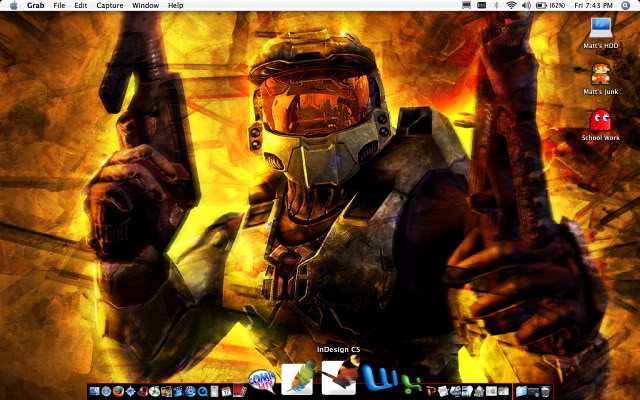640x400 pixels.
Task: Launch Firefox from the dock
Action: 118,391
